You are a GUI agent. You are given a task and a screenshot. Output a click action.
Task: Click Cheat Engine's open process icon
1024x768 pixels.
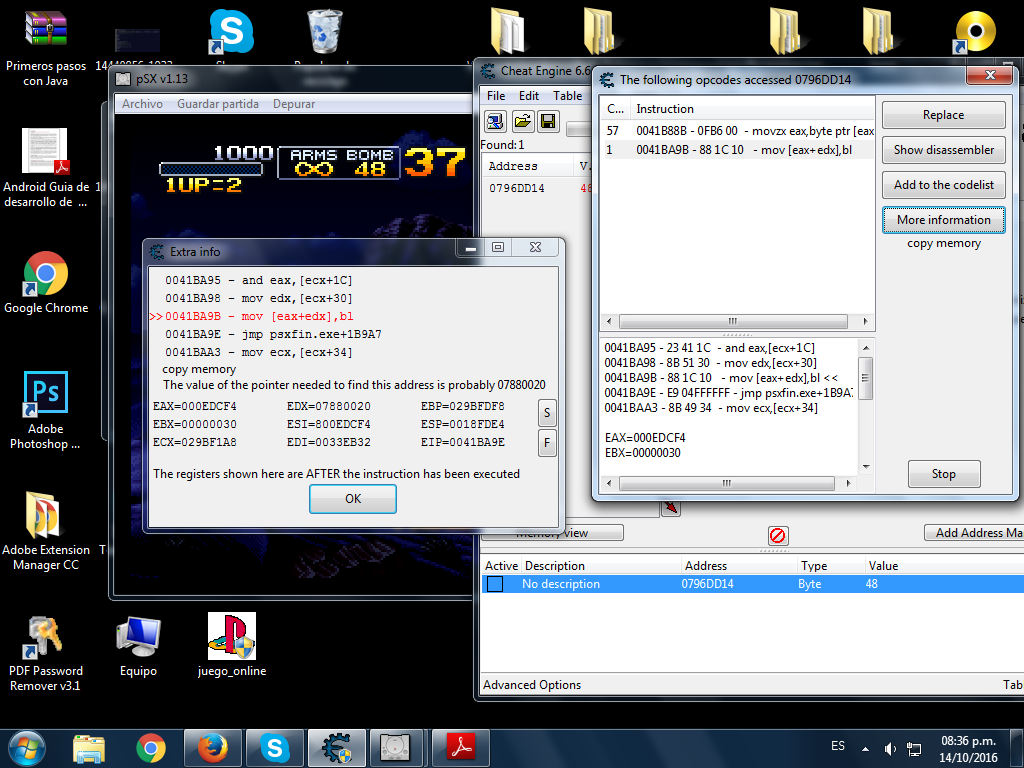point(495,122)
